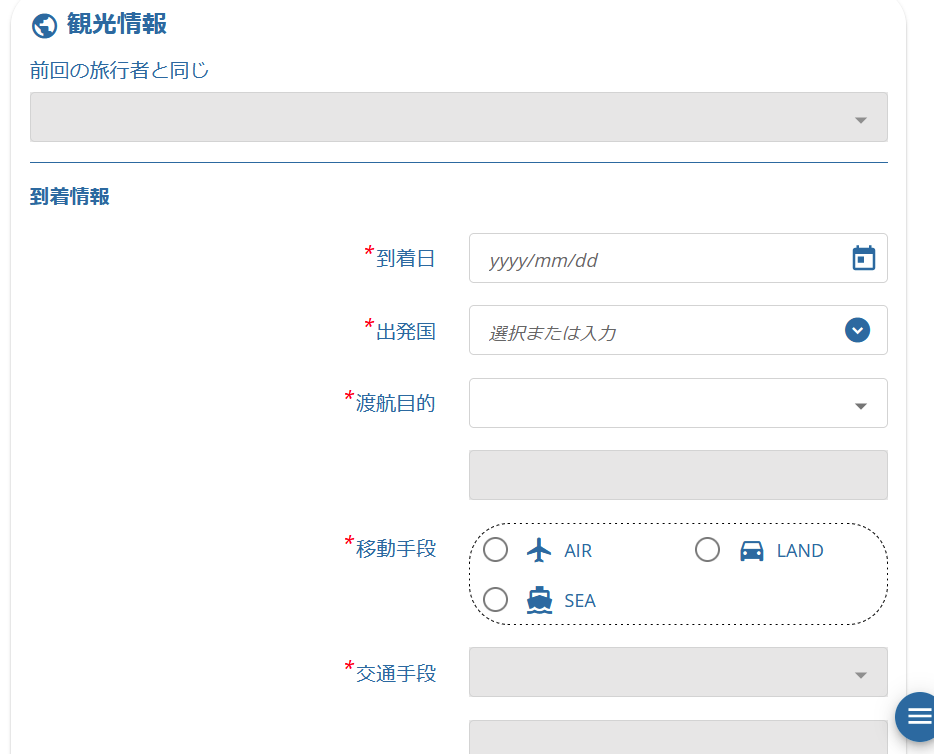This screenshot has width=934, height=754.
Task: Select the AIR radio button
Action: (496, 550)
